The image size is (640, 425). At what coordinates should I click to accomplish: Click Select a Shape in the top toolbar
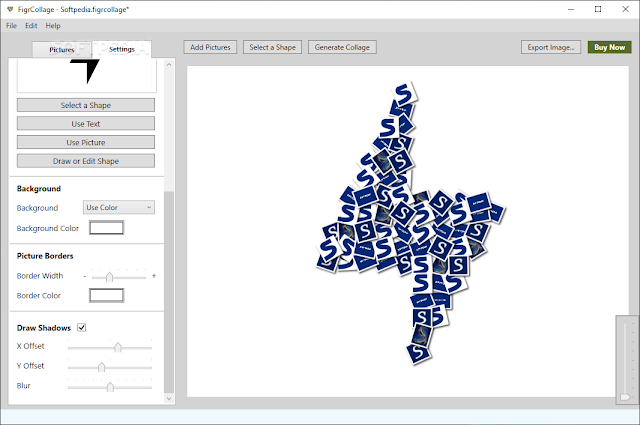pyautogui.click(x=272, y=47)
